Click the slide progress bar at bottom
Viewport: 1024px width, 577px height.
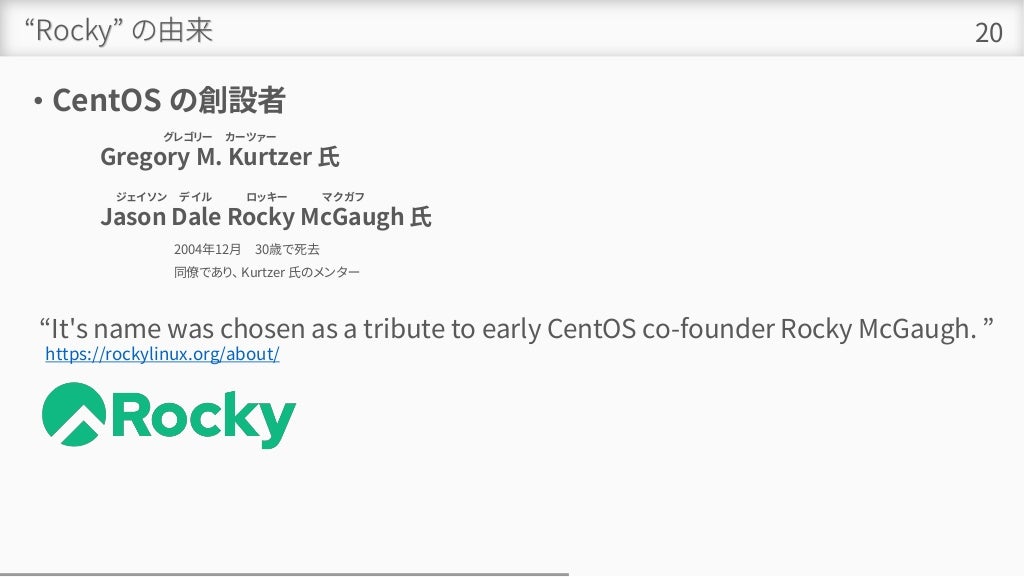pos(284,574)
